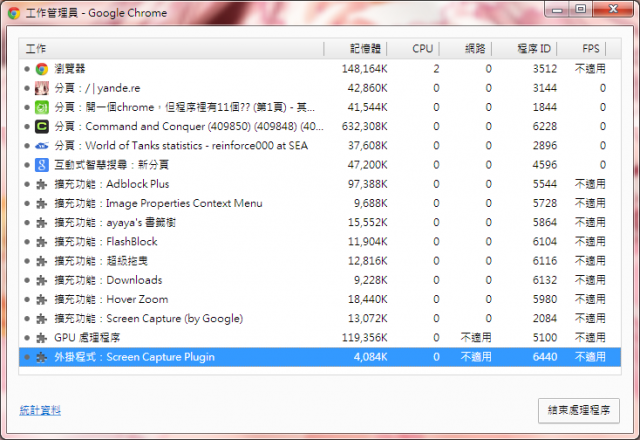Click the Screen Capture (by Google) extension icon
640x440 pixels.
click(x=42, y=319)
